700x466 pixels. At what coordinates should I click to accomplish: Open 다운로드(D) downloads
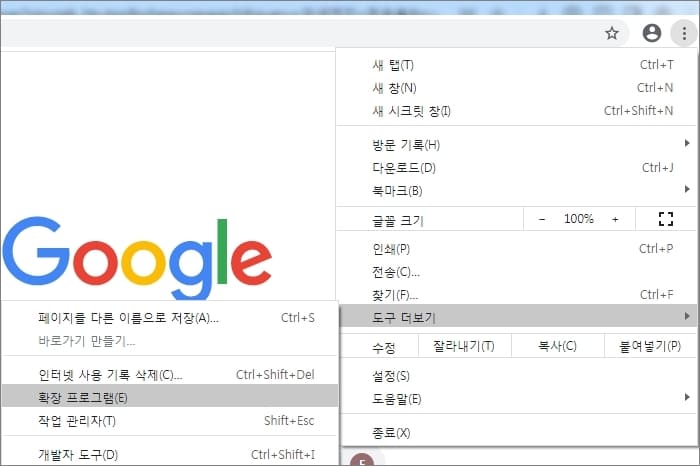pos(517,168)
